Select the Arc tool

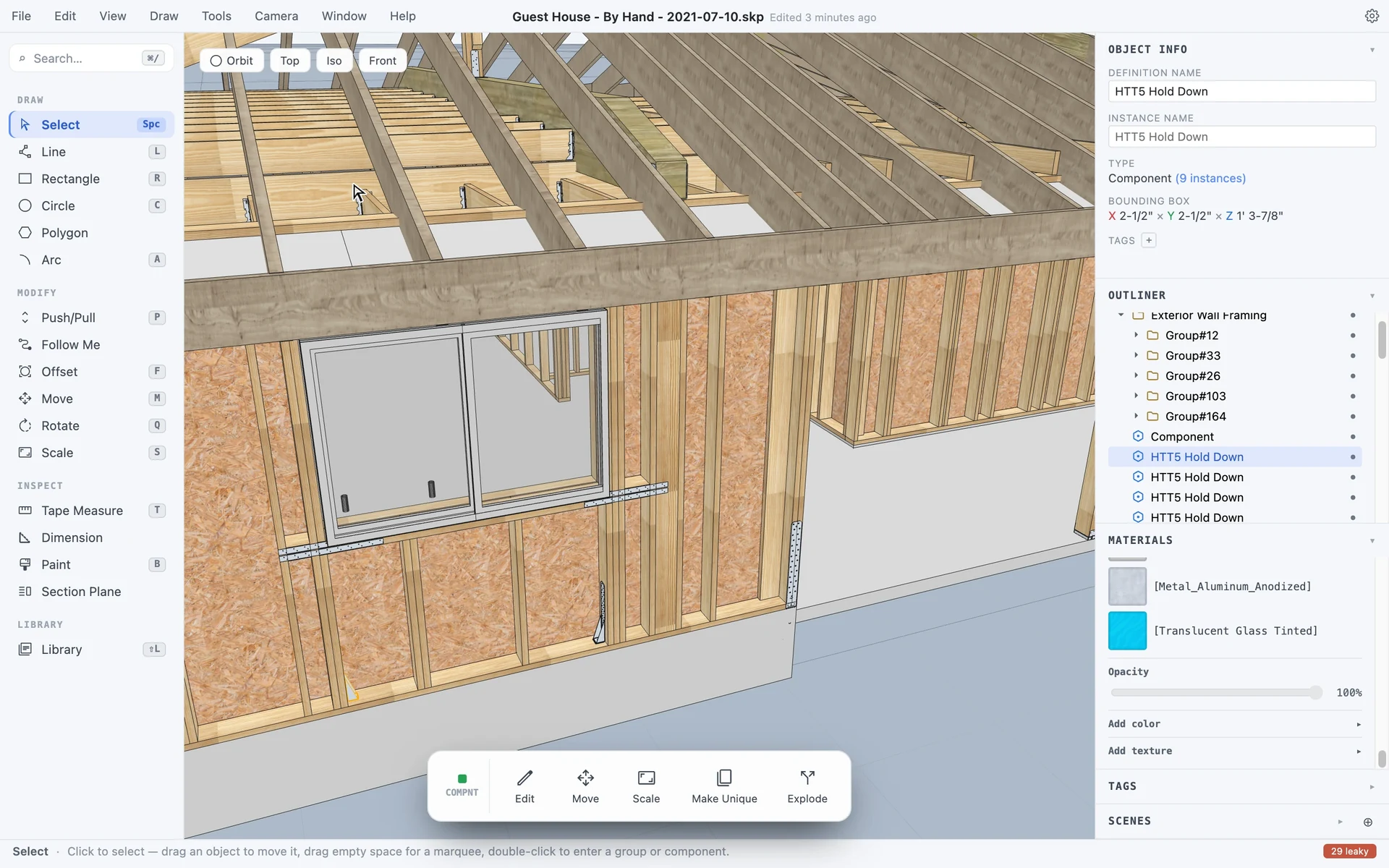pos(92,260)
